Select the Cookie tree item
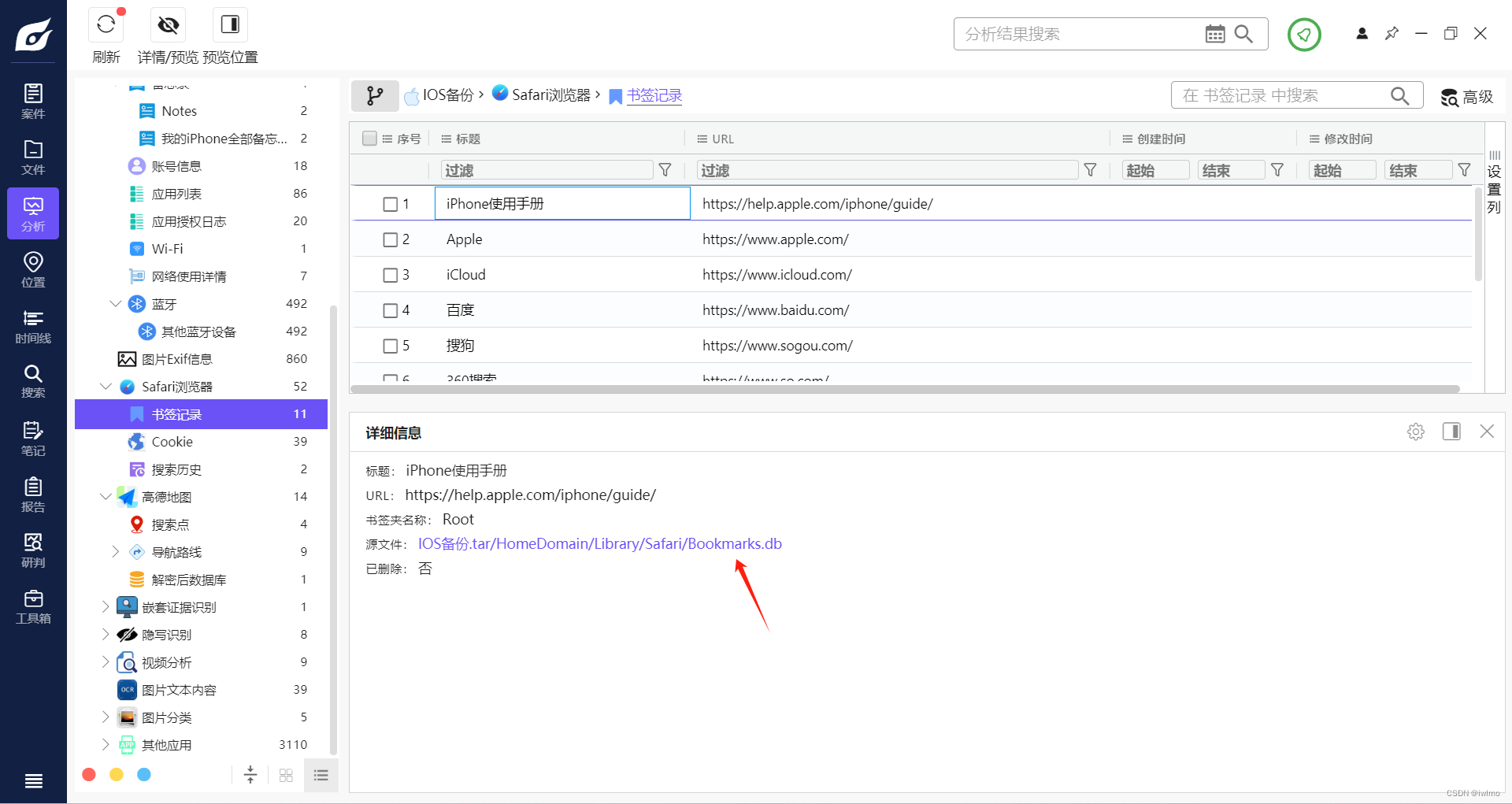This screenshot has height=804, width=1512. 201,442
